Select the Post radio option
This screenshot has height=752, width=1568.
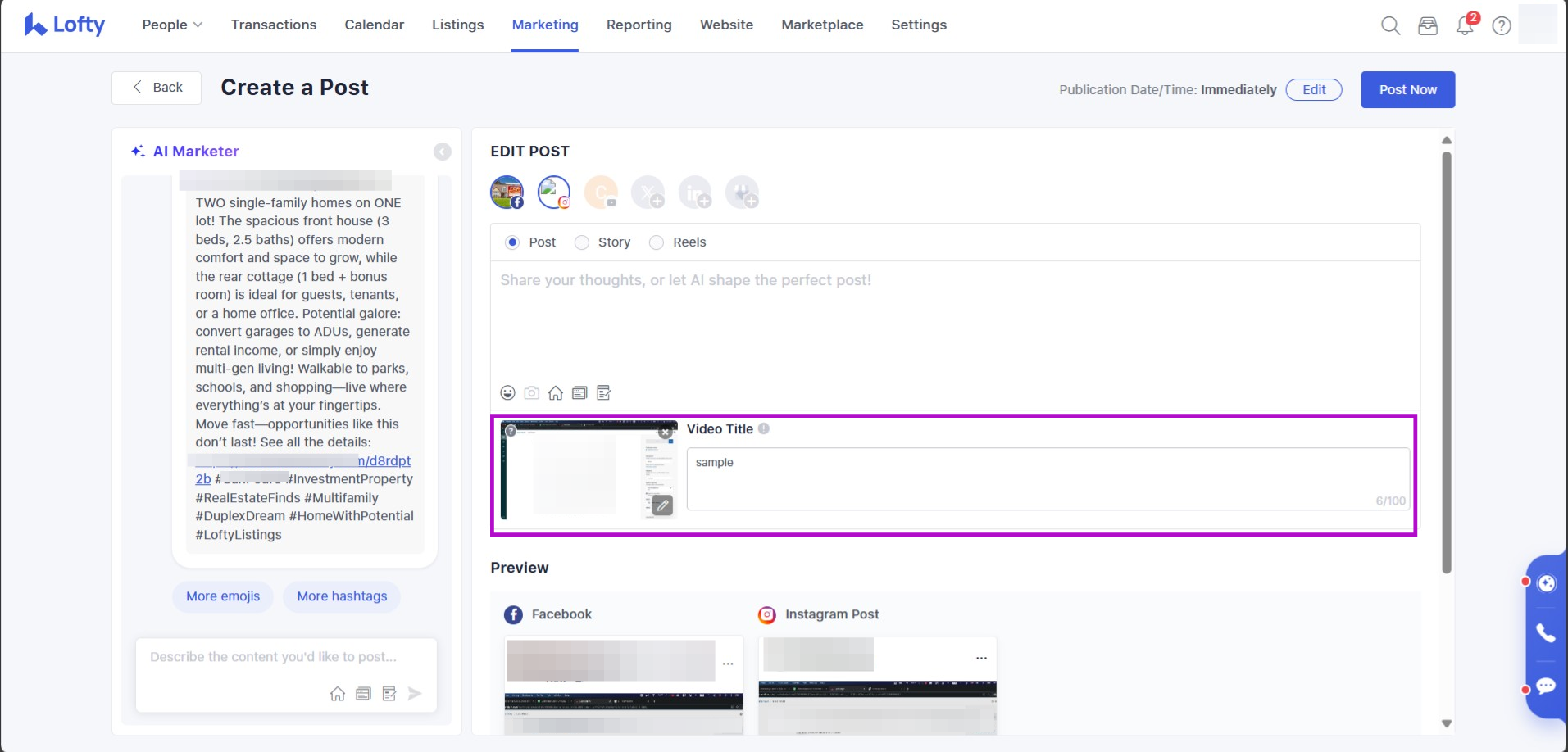(513, 242)
